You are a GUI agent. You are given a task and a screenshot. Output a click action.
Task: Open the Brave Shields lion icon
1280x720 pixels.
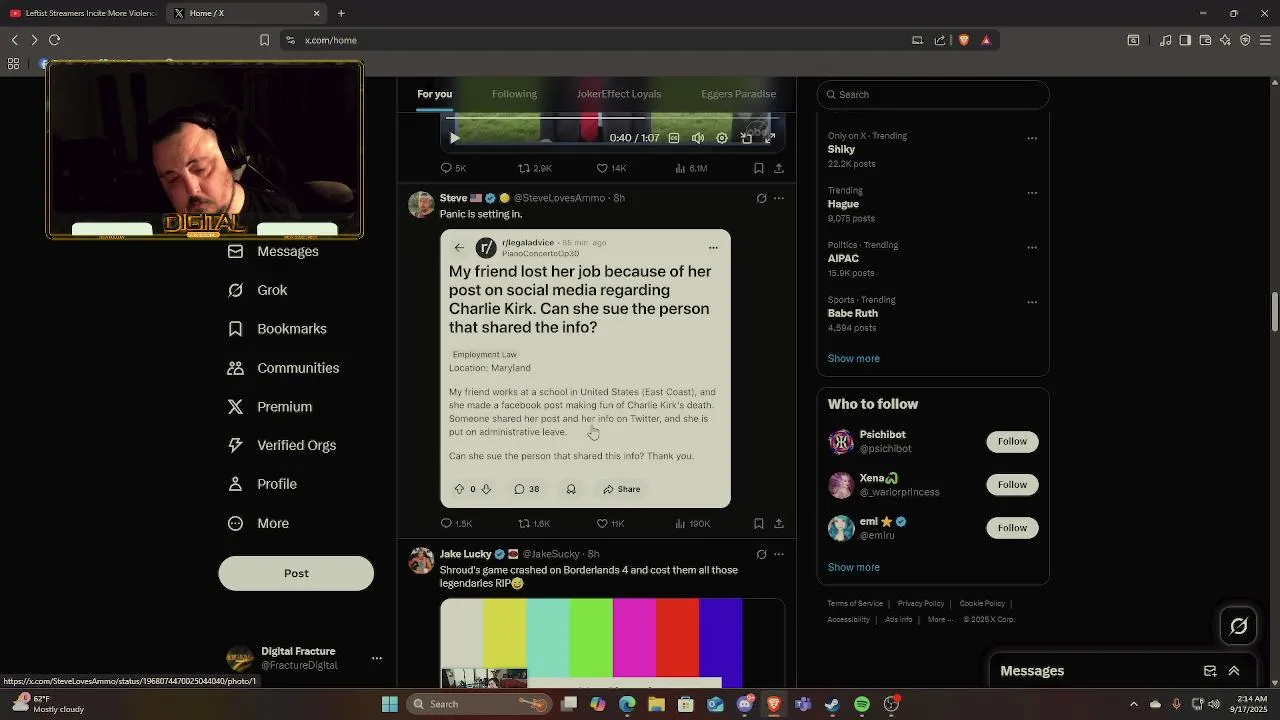[964, 40]
